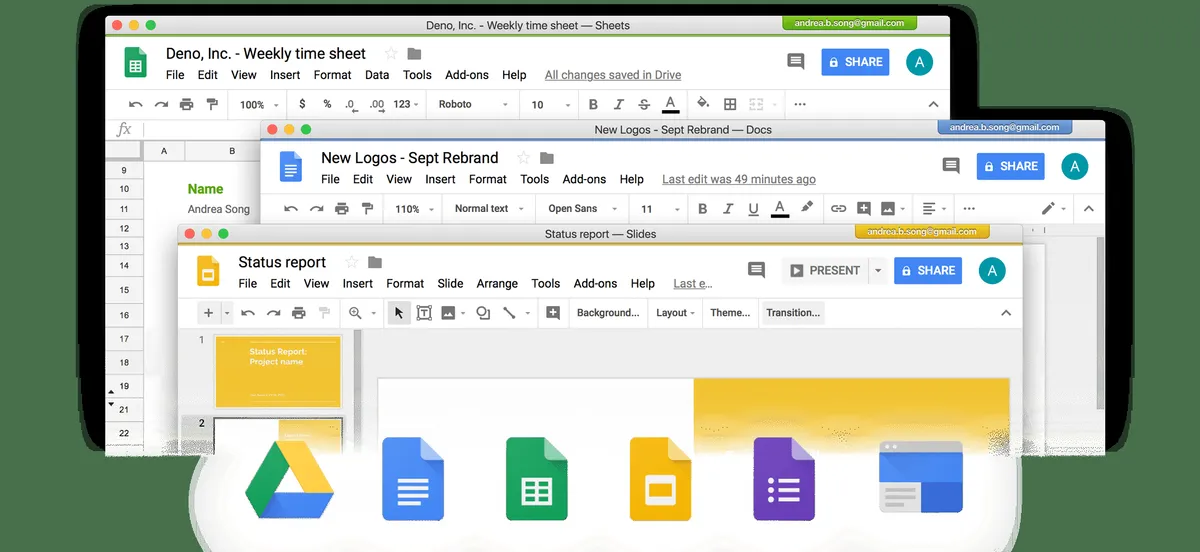Open Data menu in Sheets
Image resolution: width=1200 pixels, height=552 pixels.
377,75
